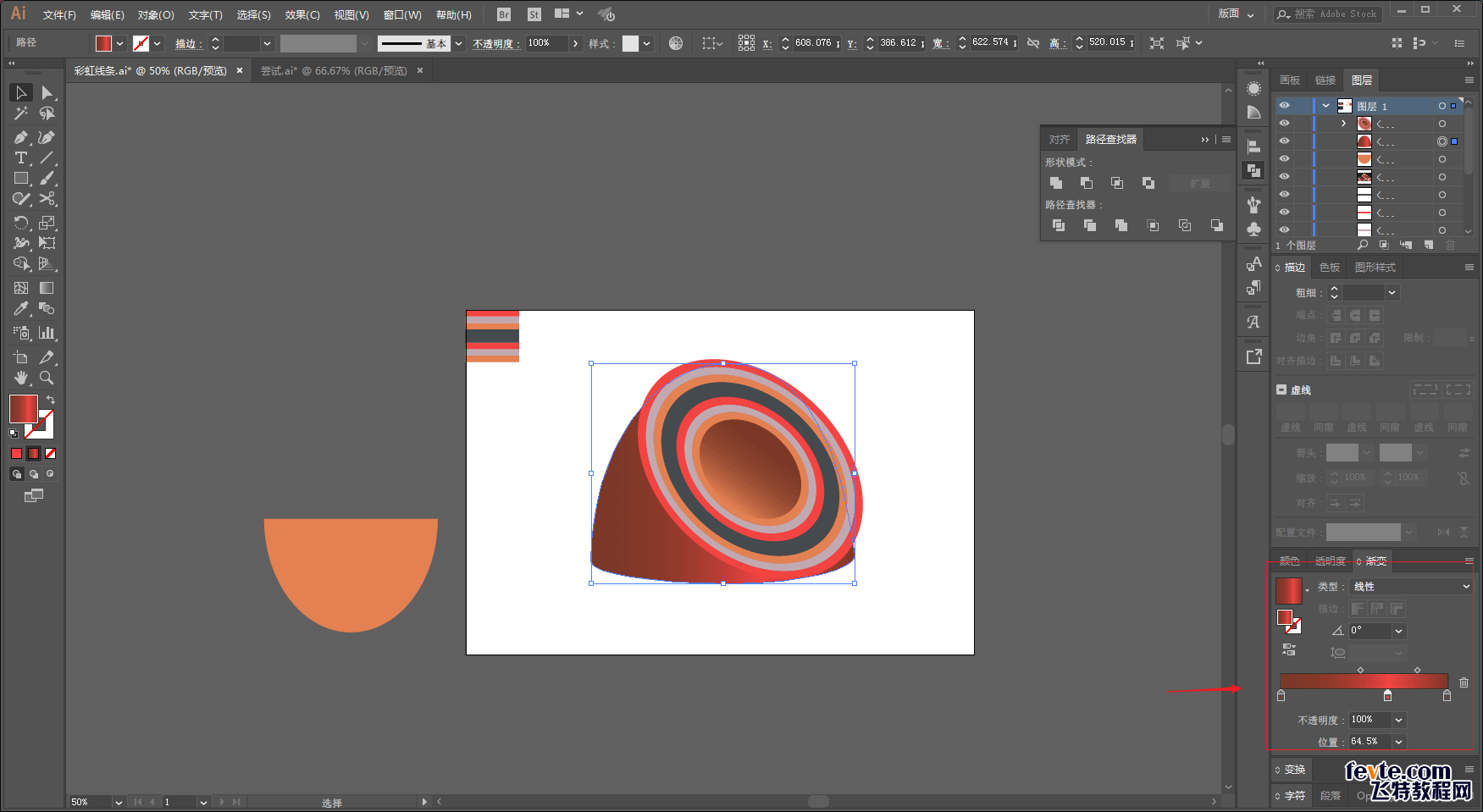Hide 图层 1 using its eye icon
The width and height of the screenshot is (1483, 812).
1284,106
